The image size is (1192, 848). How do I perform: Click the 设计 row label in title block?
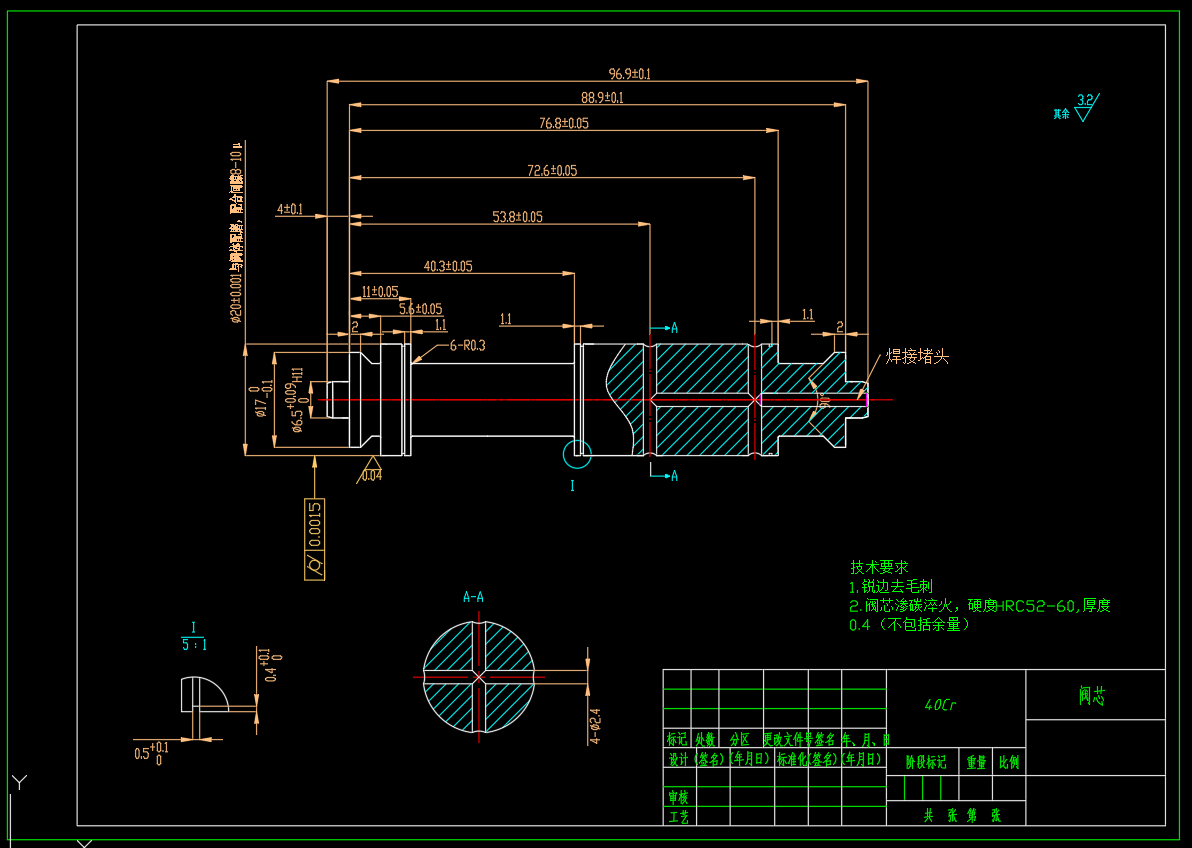[x=677, y=759]
